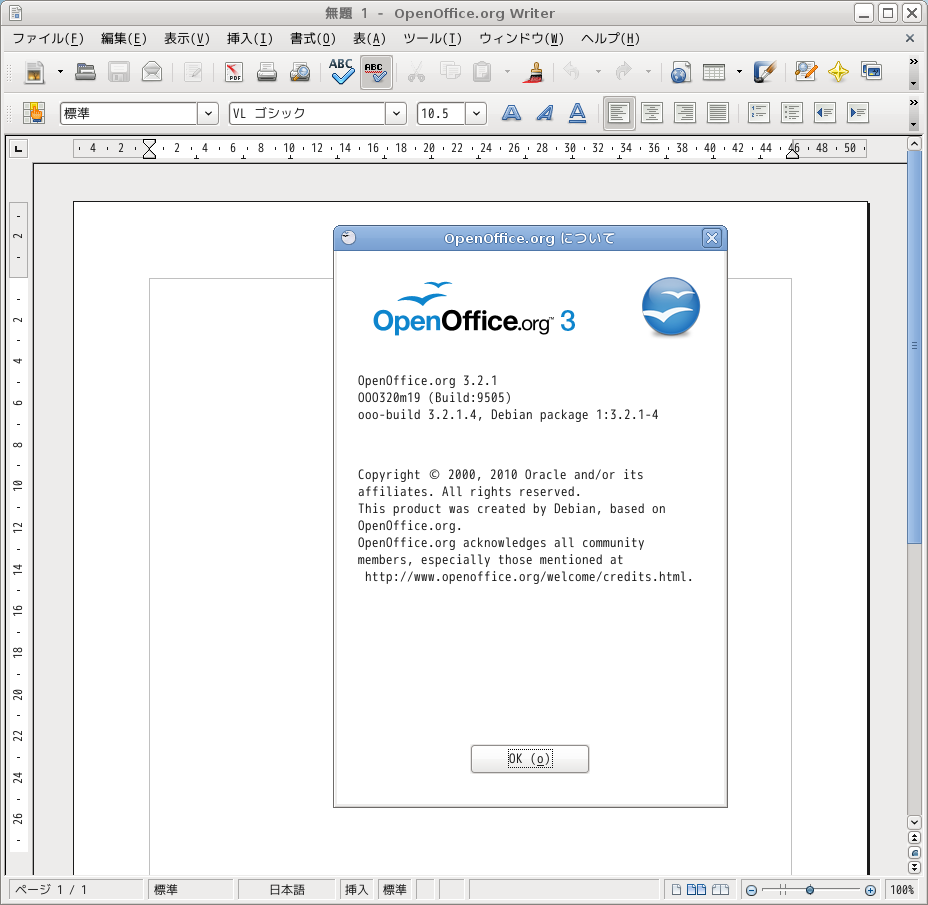Expand the font size dropdown
This screenshot has height=905, width=928.
coord(476,114)
